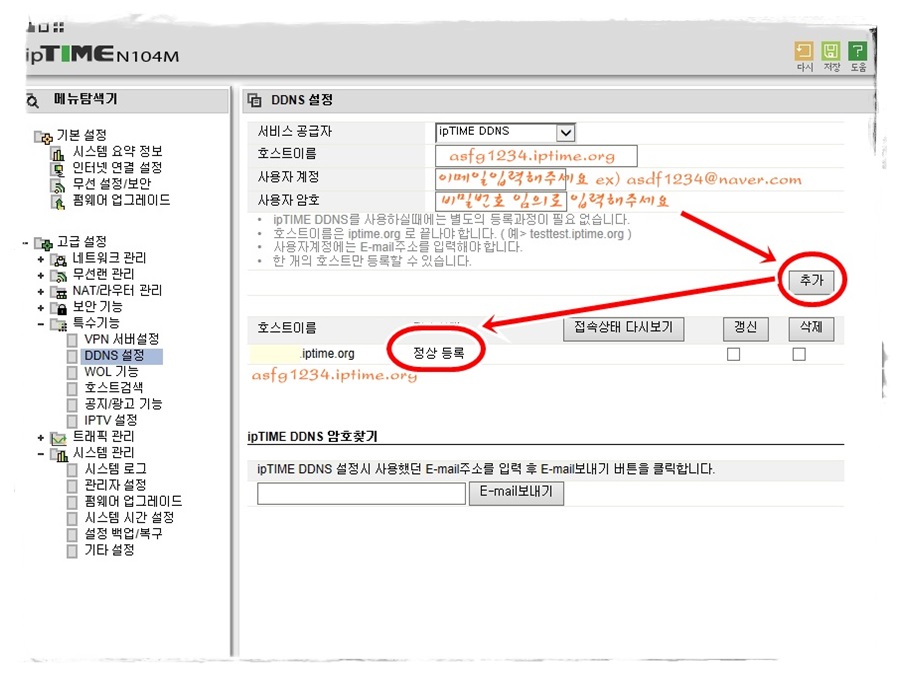This screenshot has height=675, width=900.
Task: Click the password recovery E-mail input field
Action: tap(361, 494)
